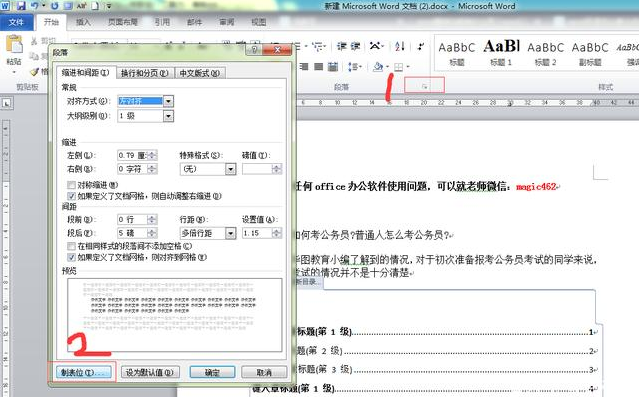
Task: Click the 制表位 tabs button
Action: [x=83, y=372]
